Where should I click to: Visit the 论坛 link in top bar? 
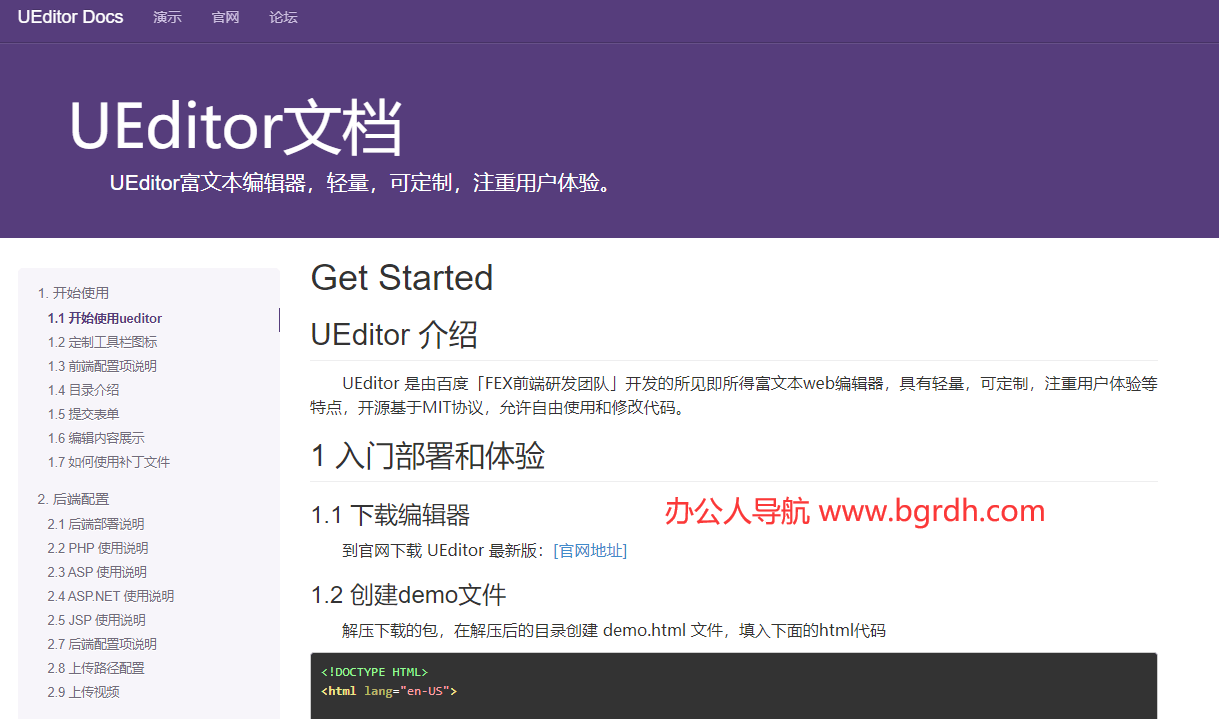[x=282, y=17]
